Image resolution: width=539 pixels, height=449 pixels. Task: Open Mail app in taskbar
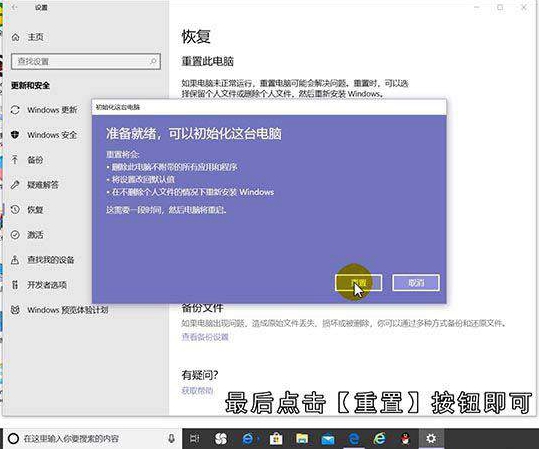[x=328, y=439]
